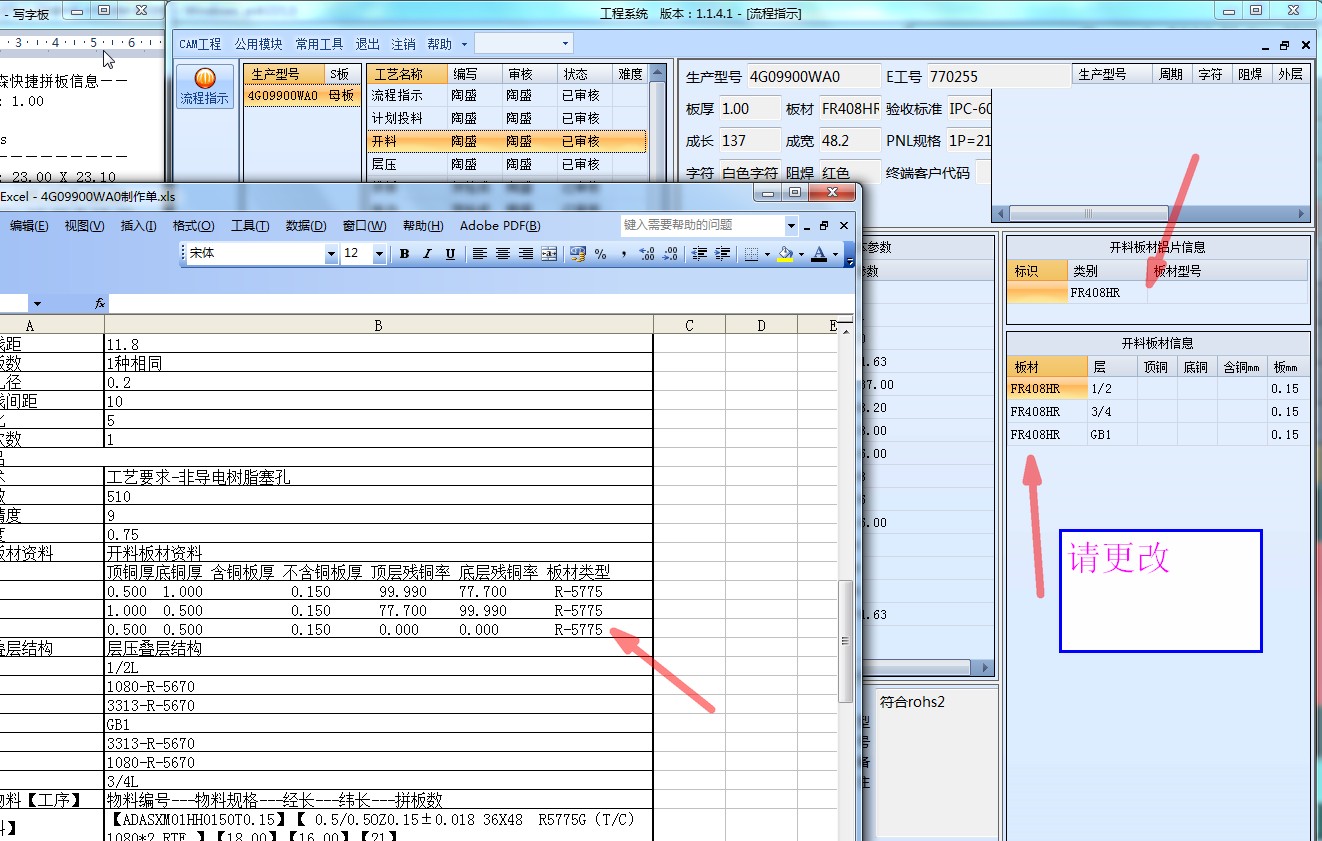Select the 开料 process row

point(506,142)
